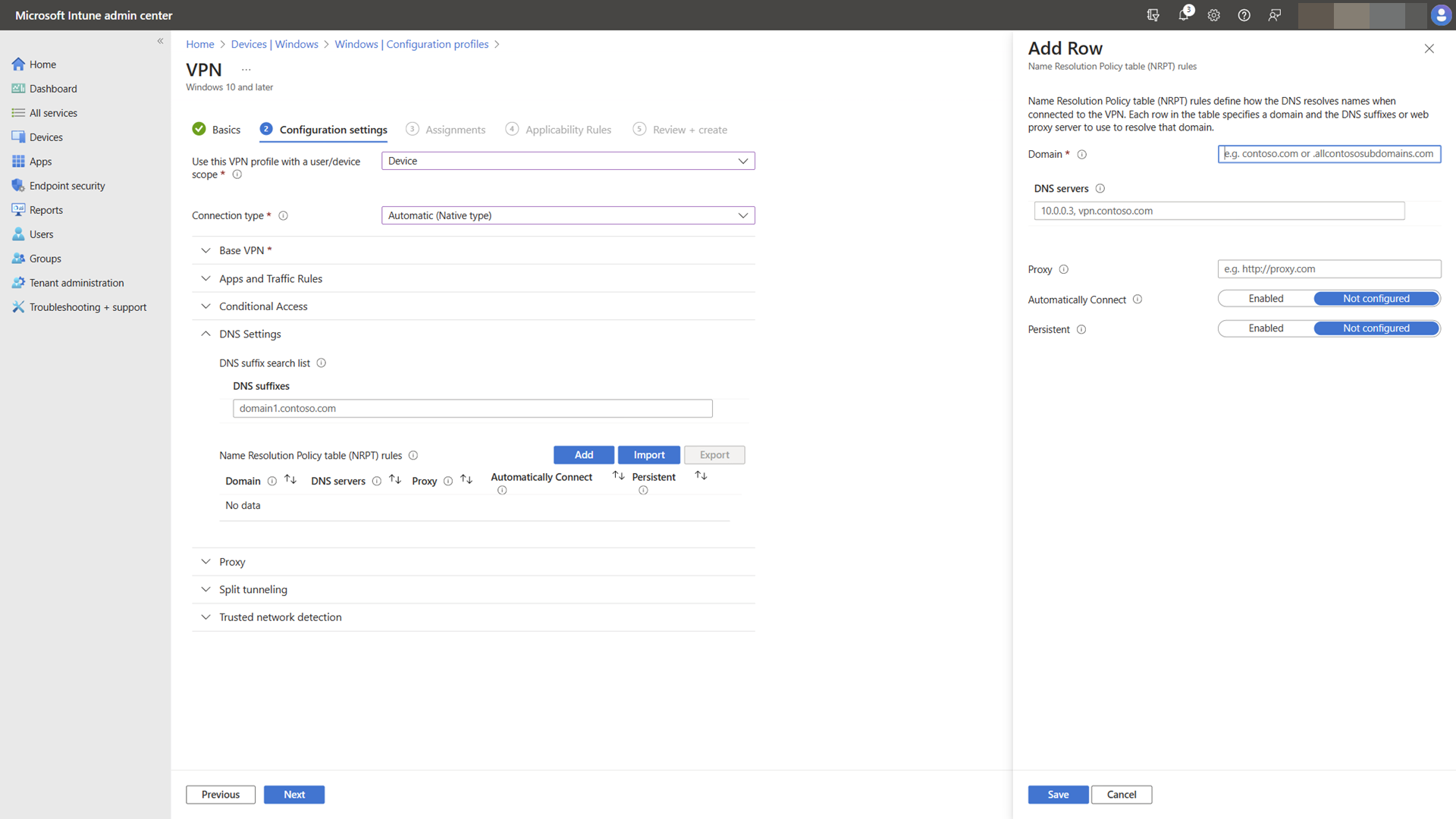This screenshot has height=819, width=1456.
Task: Show info for Proxy field in panel
Action: pos(1063,269)
